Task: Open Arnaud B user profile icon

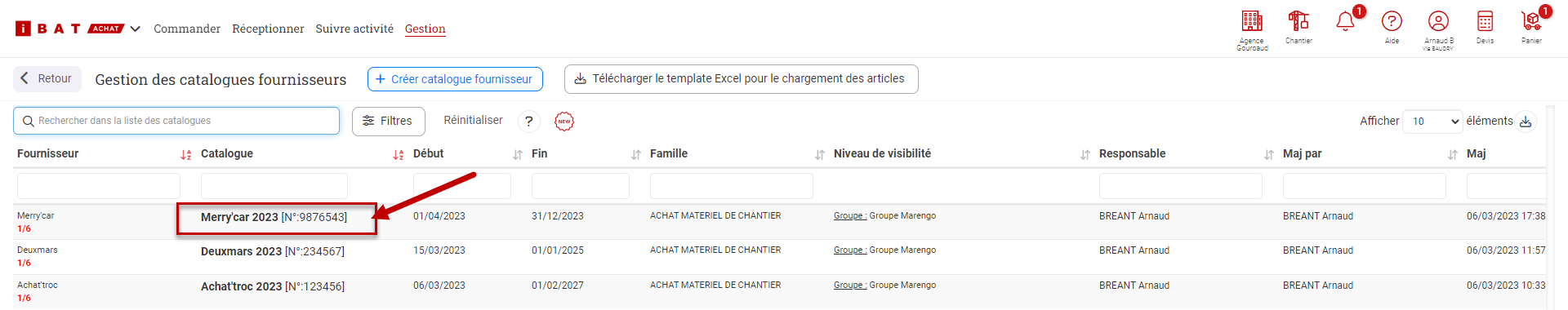Action: point(1438,21)
